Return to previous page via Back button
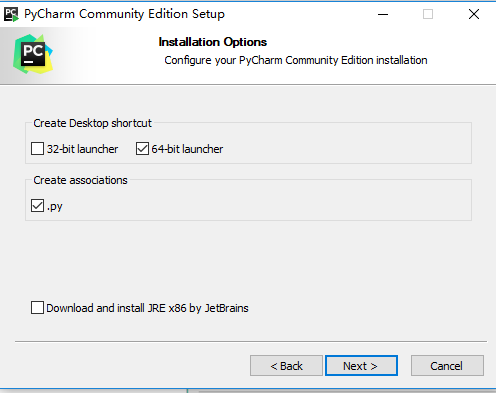Viewport: 496px width, 393px height. [x=286, y=366]
